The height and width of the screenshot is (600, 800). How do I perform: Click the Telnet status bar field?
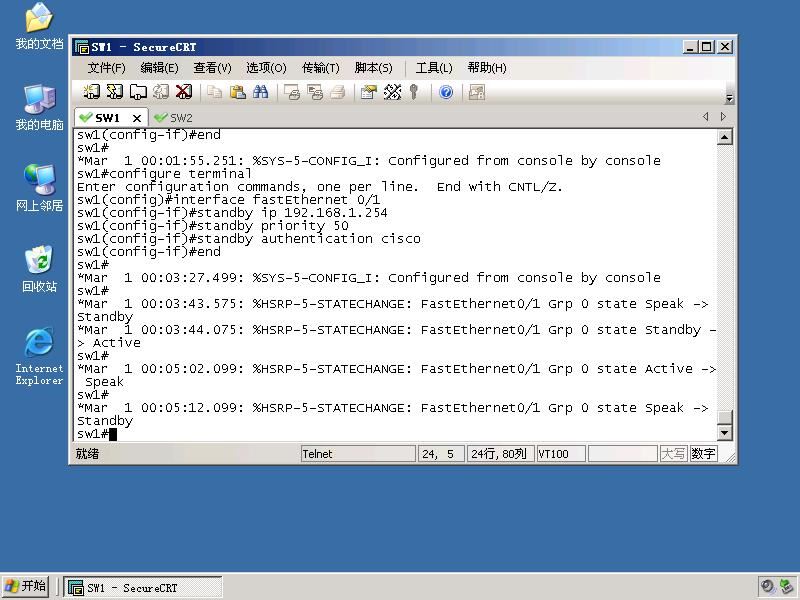(x=358, y=454)
